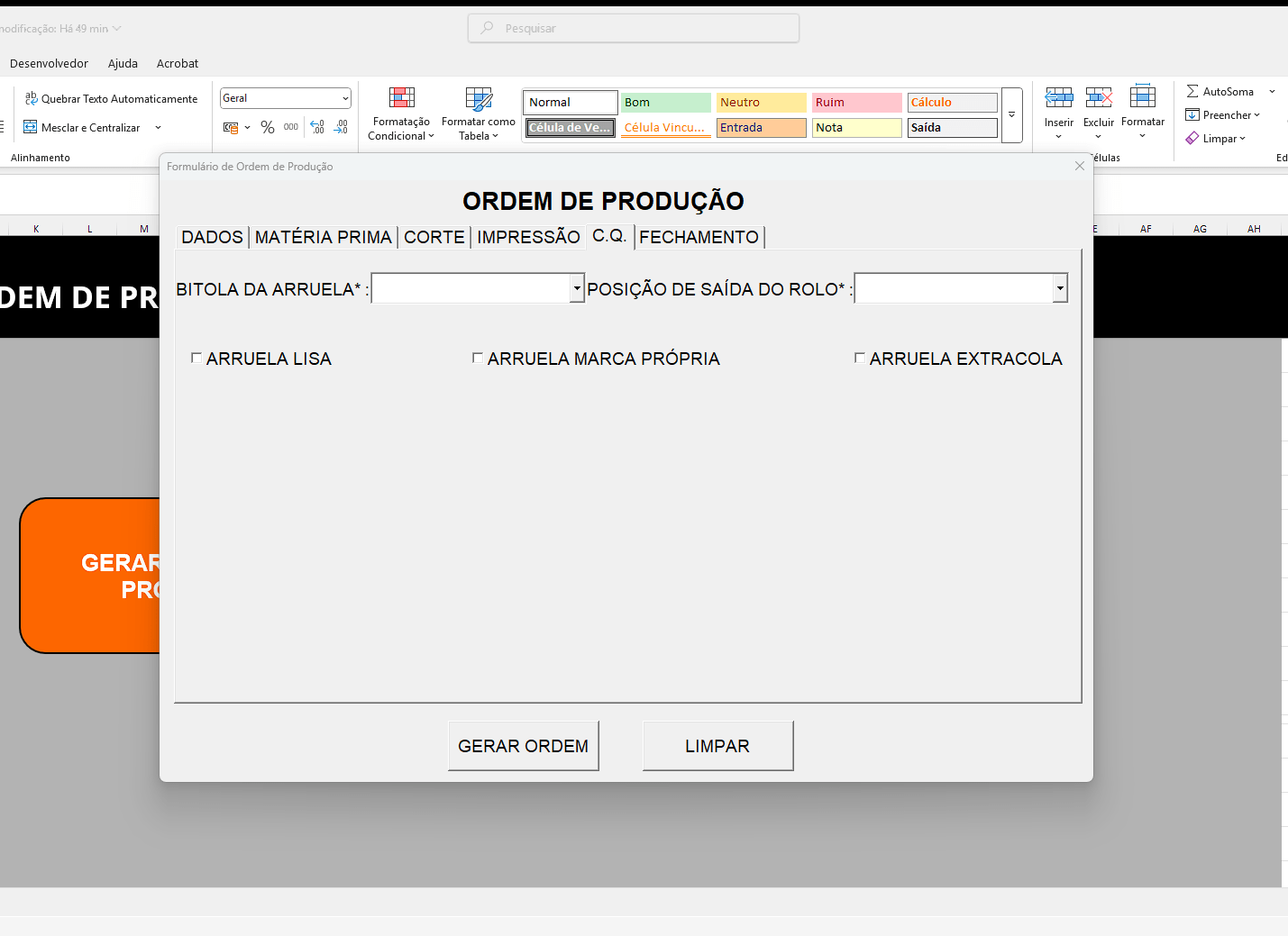Apply Saída cell style
The image size is (1288, 936).
(x=953, y=127)
